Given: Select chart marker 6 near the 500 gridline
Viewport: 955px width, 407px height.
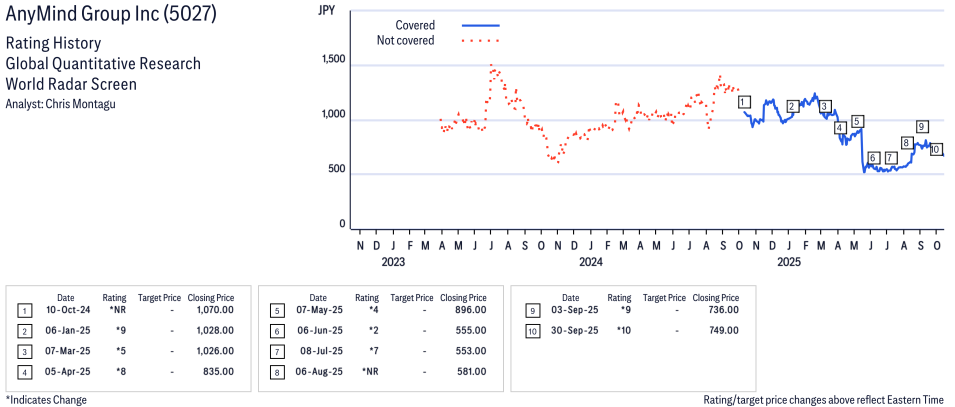Looking at the screenshot, I should [x=873, y=158].
